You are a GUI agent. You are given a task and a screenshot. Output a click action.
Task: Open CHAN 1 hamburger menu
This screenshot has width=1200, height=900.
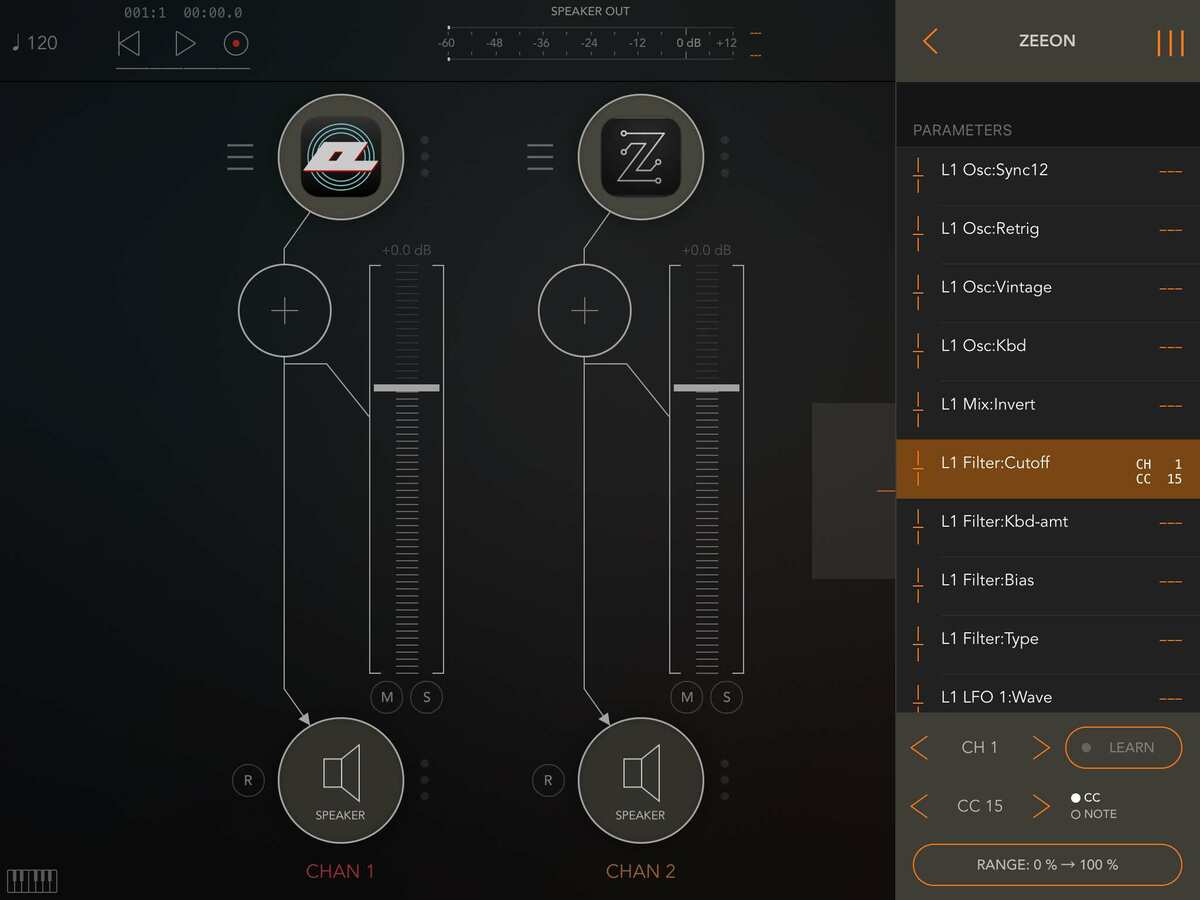[x=240, y=157]
